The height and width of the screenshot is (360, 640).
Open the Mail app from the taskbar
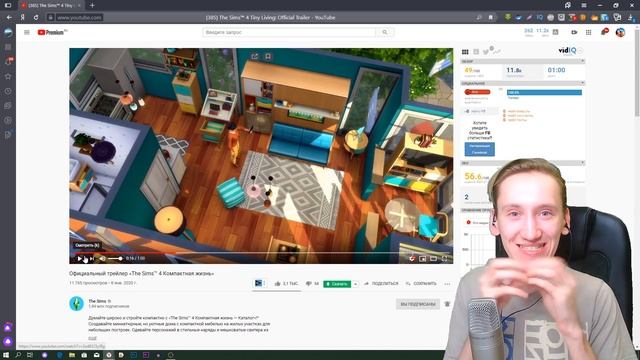pyautogui.click(x=97, y=355)
